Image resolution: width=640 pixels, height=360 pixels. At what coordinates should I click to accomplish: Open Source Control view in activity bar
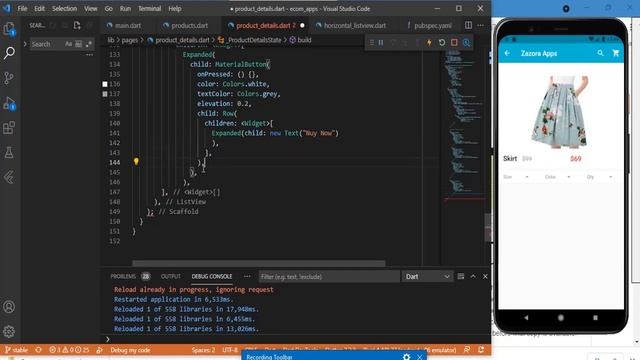(9, 78)
